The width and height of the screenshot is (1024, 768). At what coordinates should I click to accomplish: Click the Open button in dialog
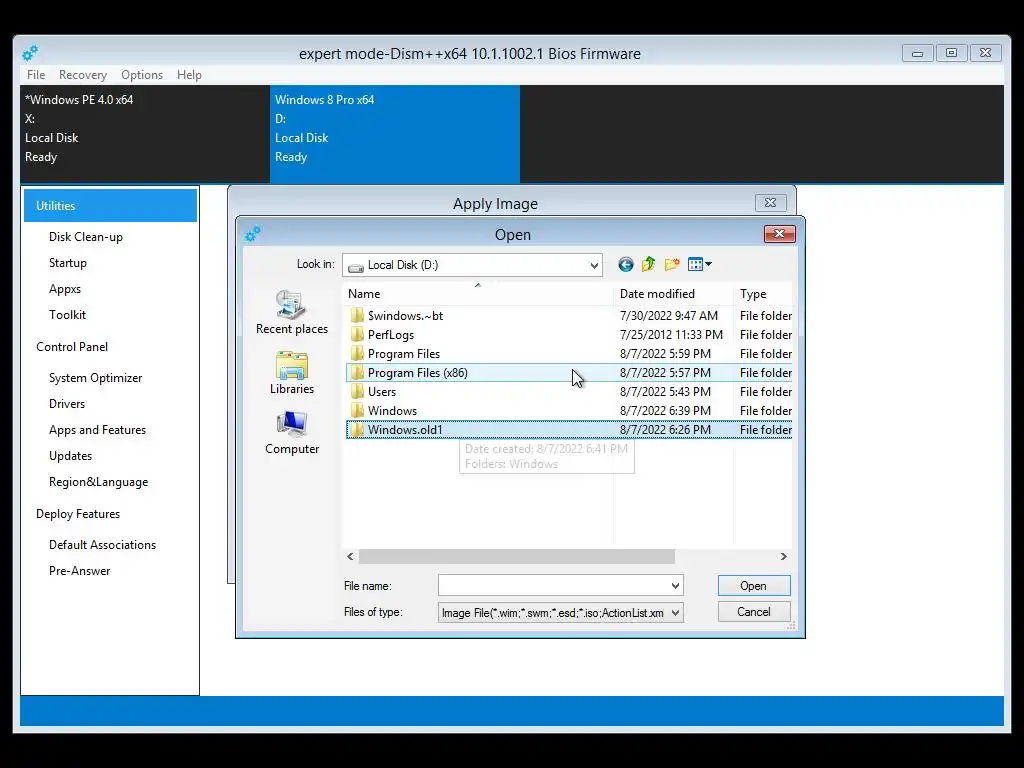(x=754, y=586)
